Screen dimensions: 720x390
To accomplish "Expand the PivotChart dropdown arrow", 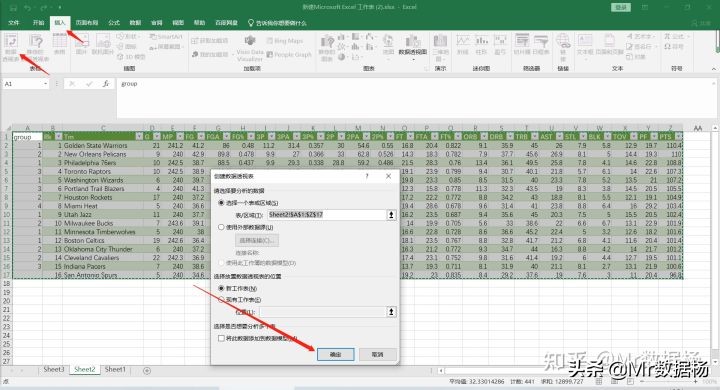I will tap(413, 59).
